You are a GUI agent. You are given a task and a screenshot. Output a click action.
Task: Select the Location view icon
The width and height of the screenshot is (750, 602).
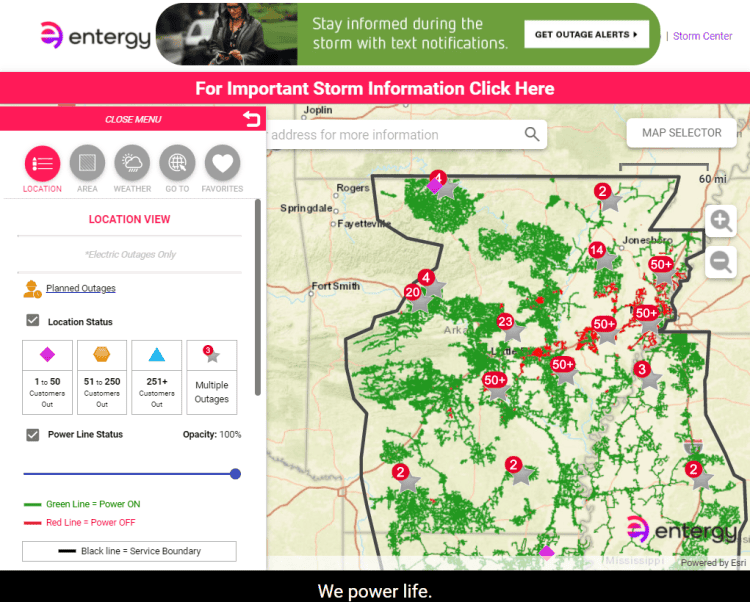point(42,162)
